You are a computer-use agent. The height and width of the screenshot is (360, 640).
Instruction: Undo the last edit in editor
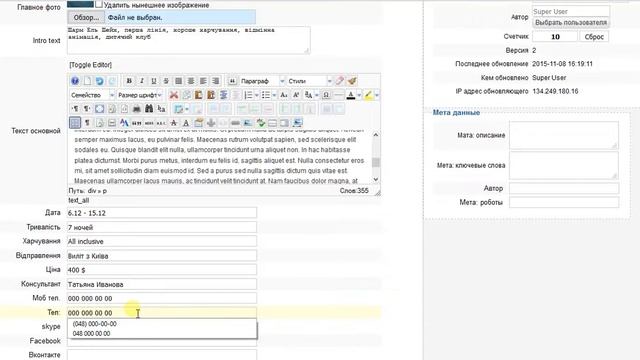[x=100, y=81]
